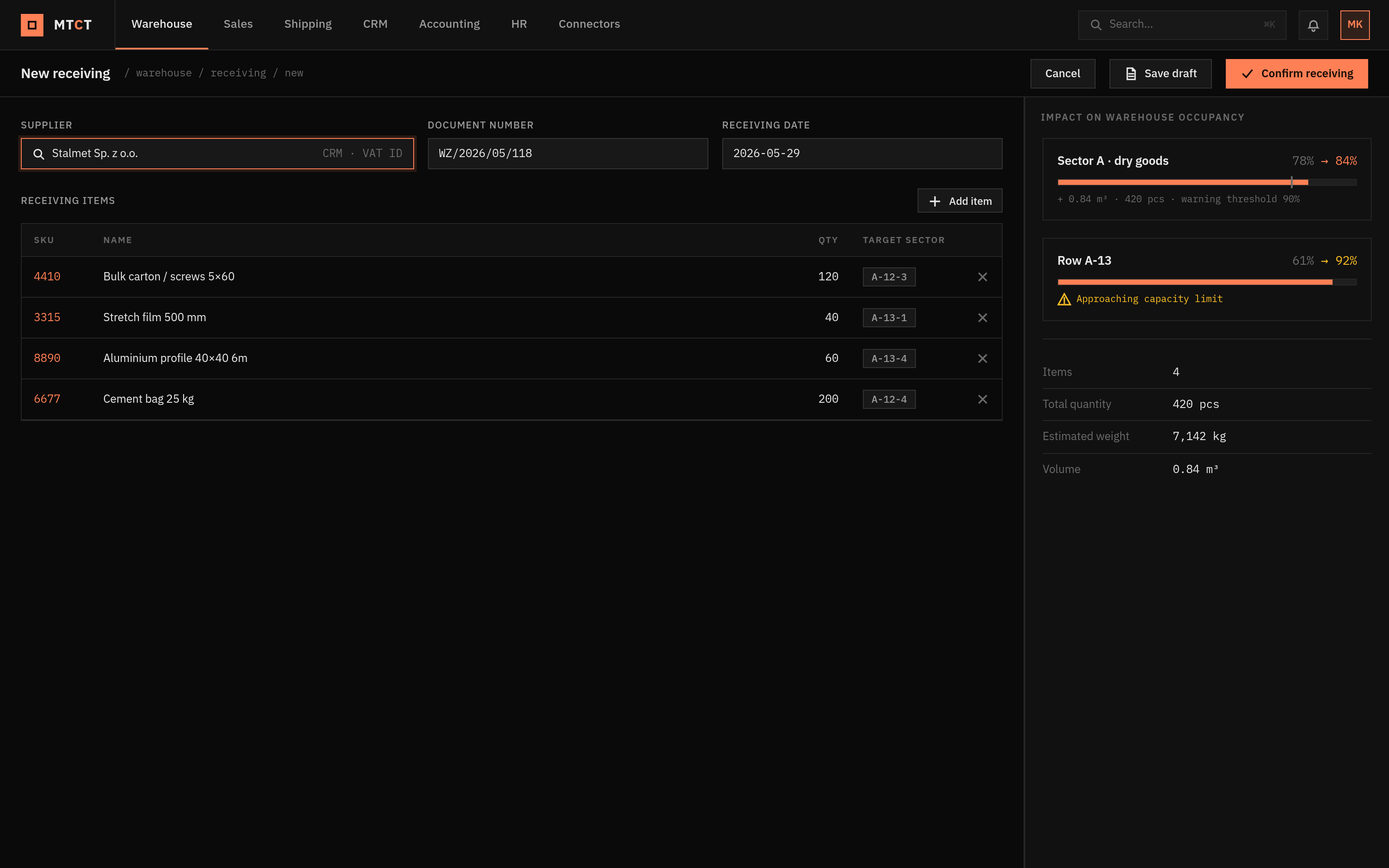Open the MK user avatar menu
1389x868 pixels.
(x=1355, y=25)
